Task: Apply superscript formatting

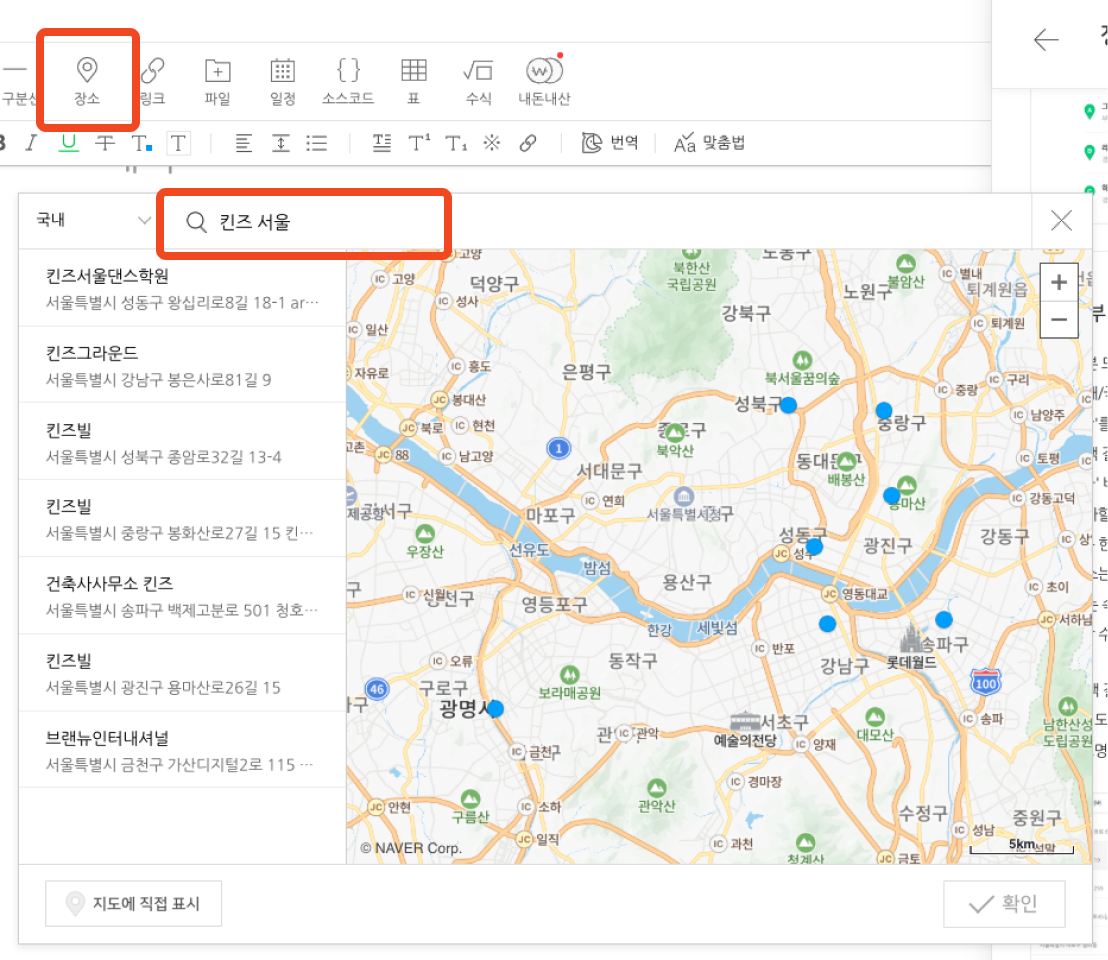Action: point(419,143)
